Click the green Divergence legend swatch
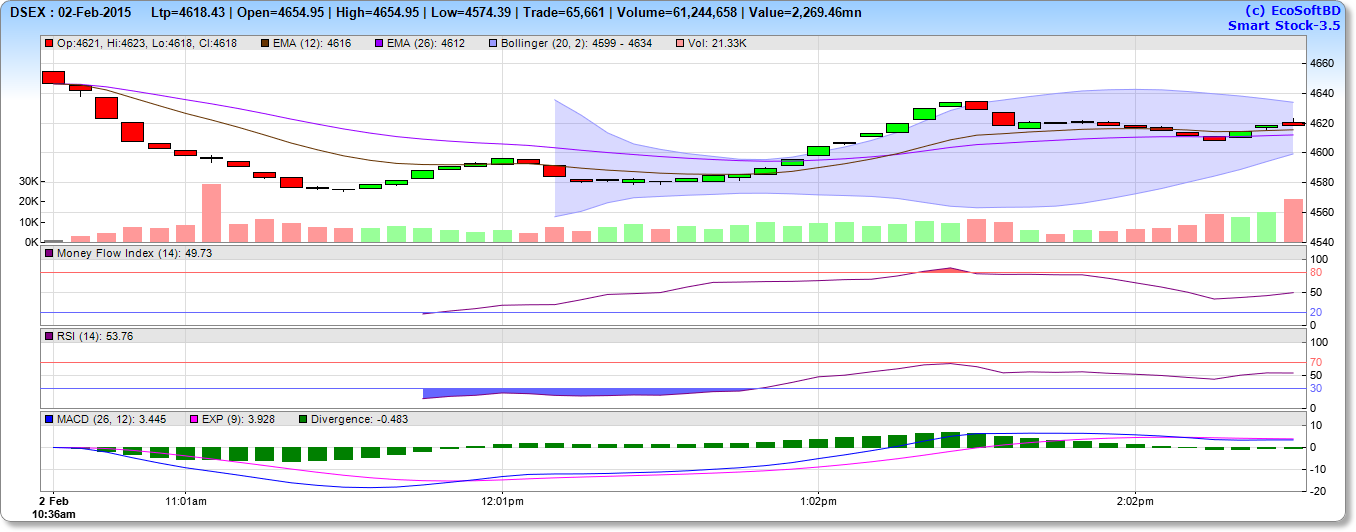This screenshot has width=1356, height=532. [303, 419]
